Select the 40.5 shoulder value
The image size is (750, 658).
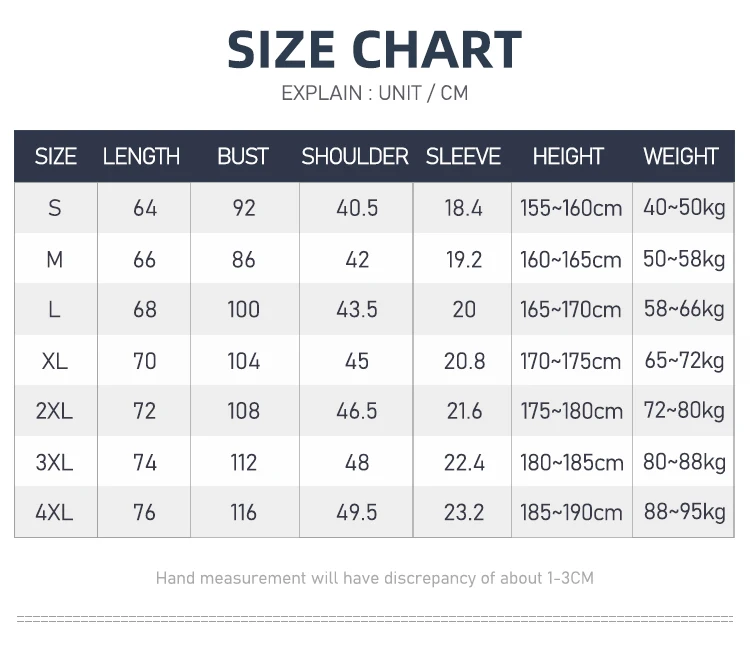357,208
